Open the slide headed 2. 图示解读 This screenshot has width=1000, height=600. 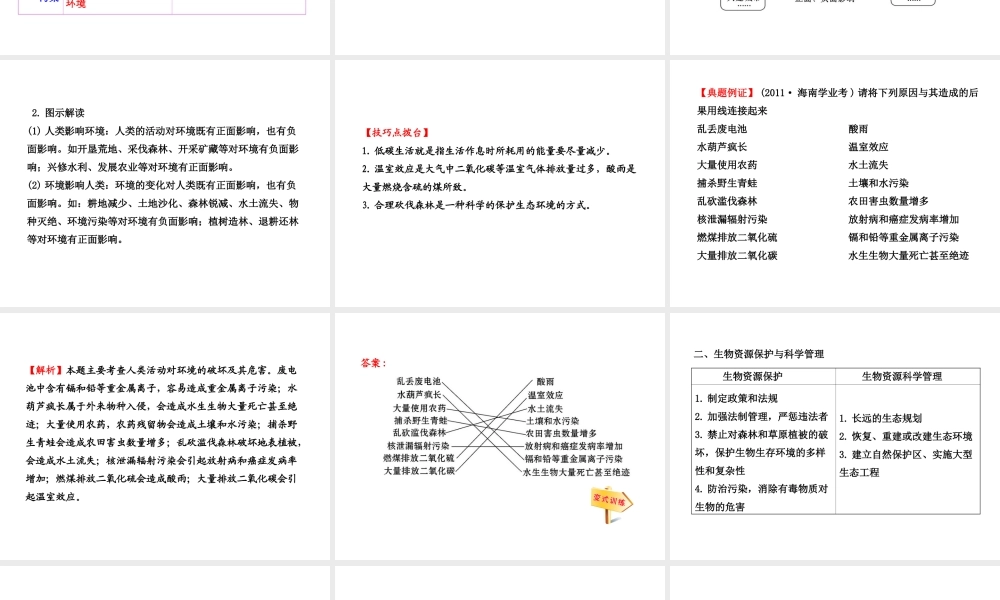point(165,184)
